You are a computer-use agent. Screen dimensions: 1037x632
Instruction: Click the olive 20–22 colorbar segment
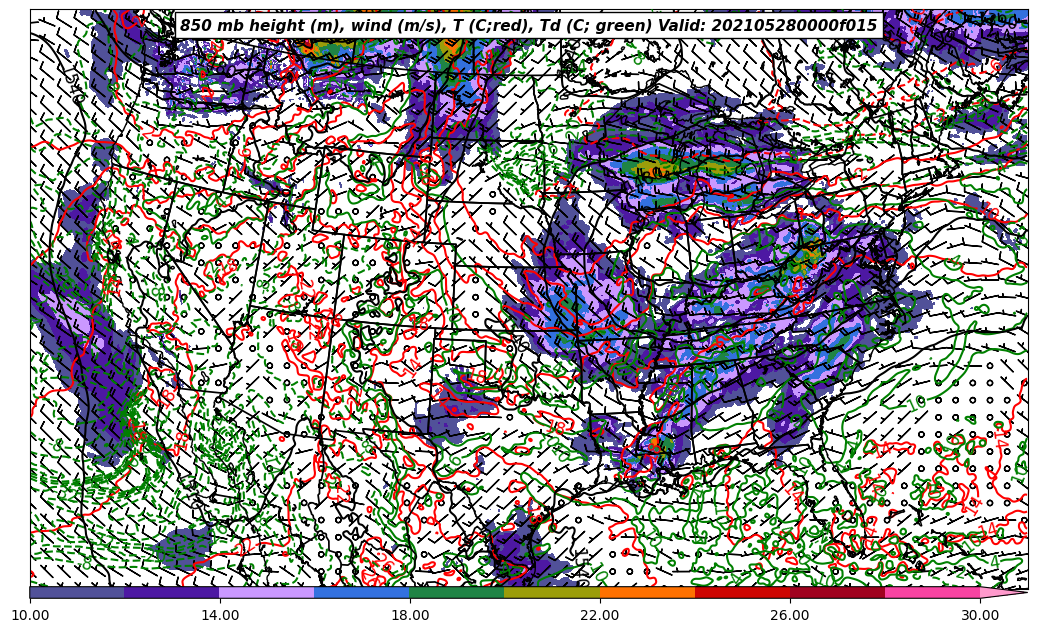(x=552, y=592)
